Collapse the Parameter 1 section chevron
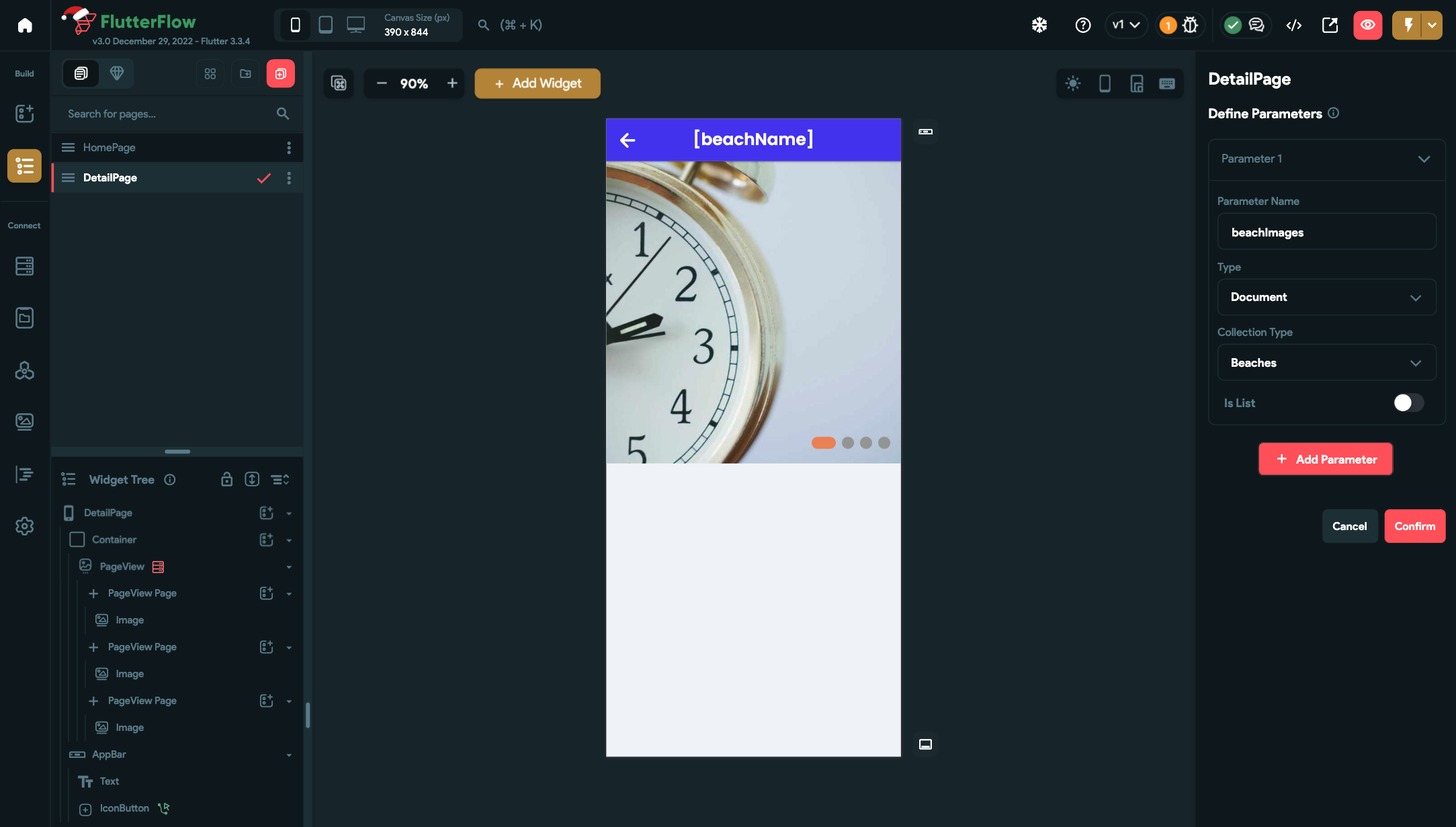 (x=1423, y=159)
